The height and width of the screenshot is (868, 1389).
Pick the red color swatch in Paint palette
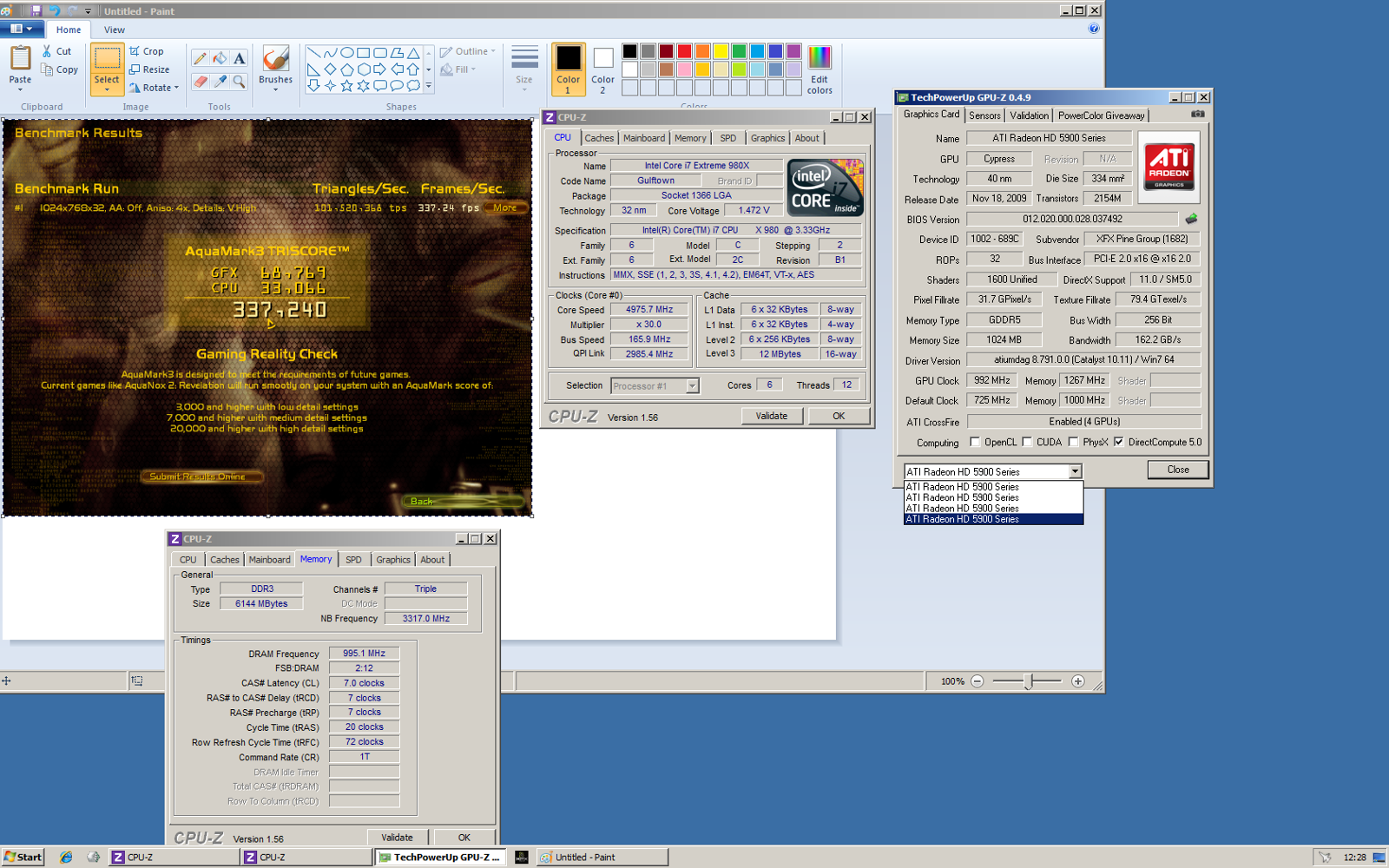click(684, 51)
